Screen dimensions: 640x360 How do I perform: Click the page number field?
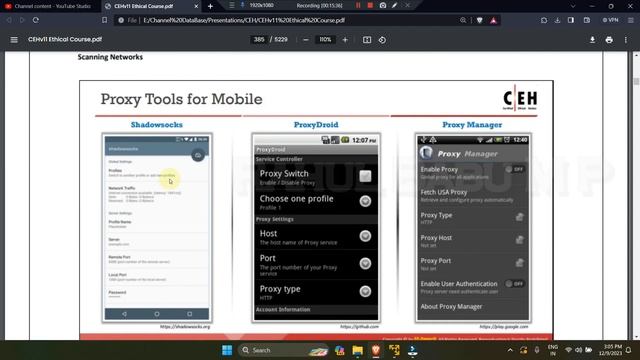click(x=259, y=40)
